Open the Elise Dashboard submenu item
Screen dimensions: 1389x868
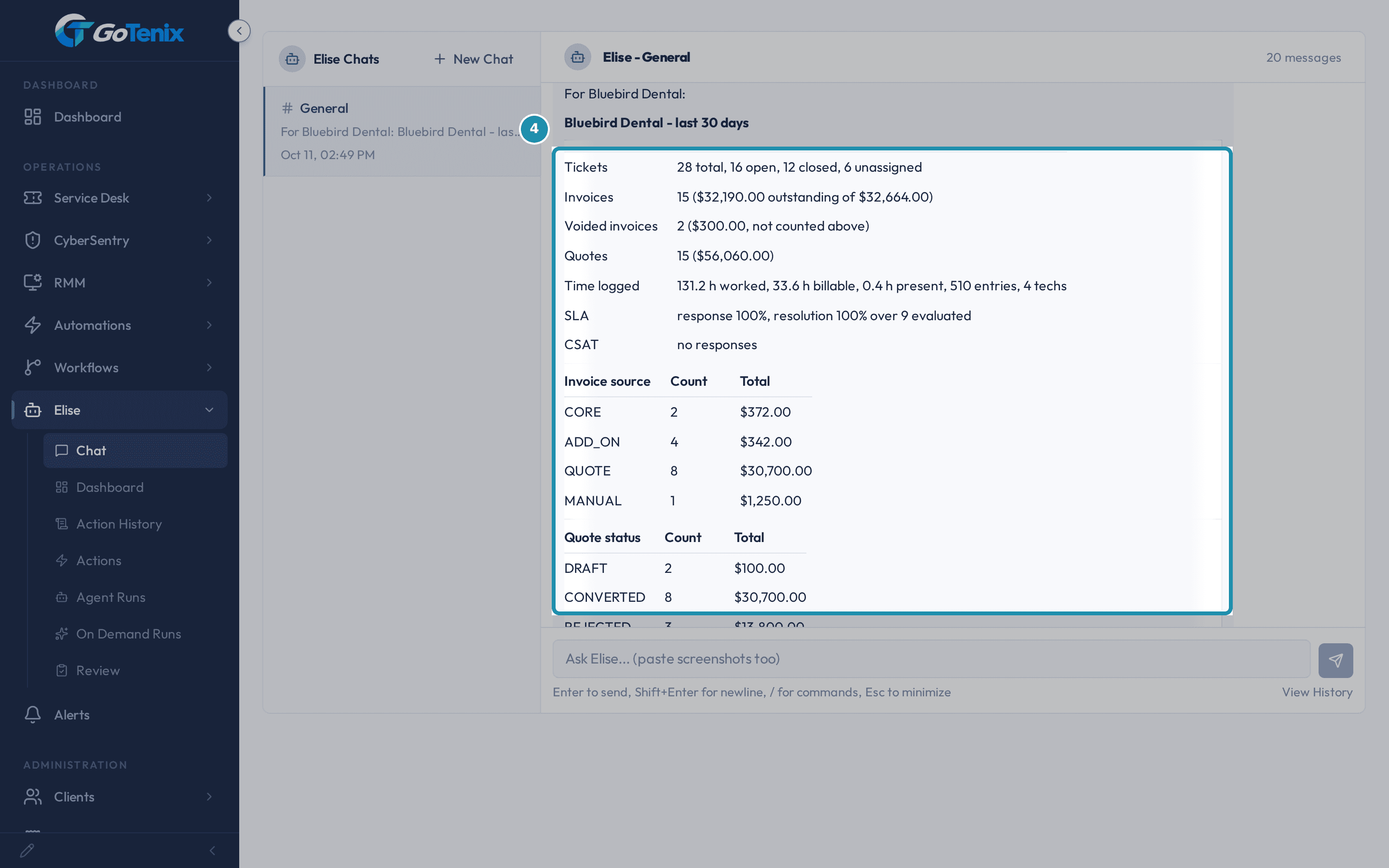(136, 488)
